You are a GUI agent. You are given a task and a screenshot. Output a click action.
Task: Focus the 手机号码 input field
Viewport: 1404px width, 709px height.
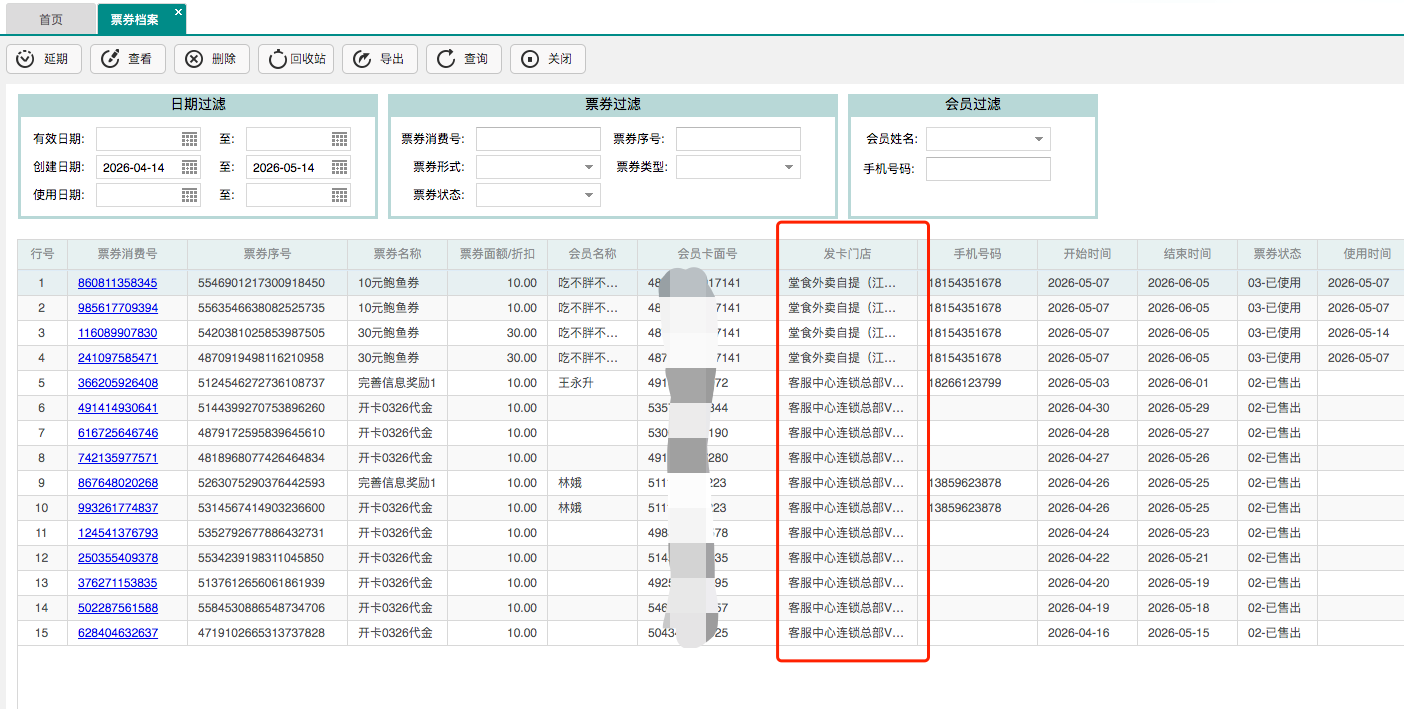[x=988, y=169]
